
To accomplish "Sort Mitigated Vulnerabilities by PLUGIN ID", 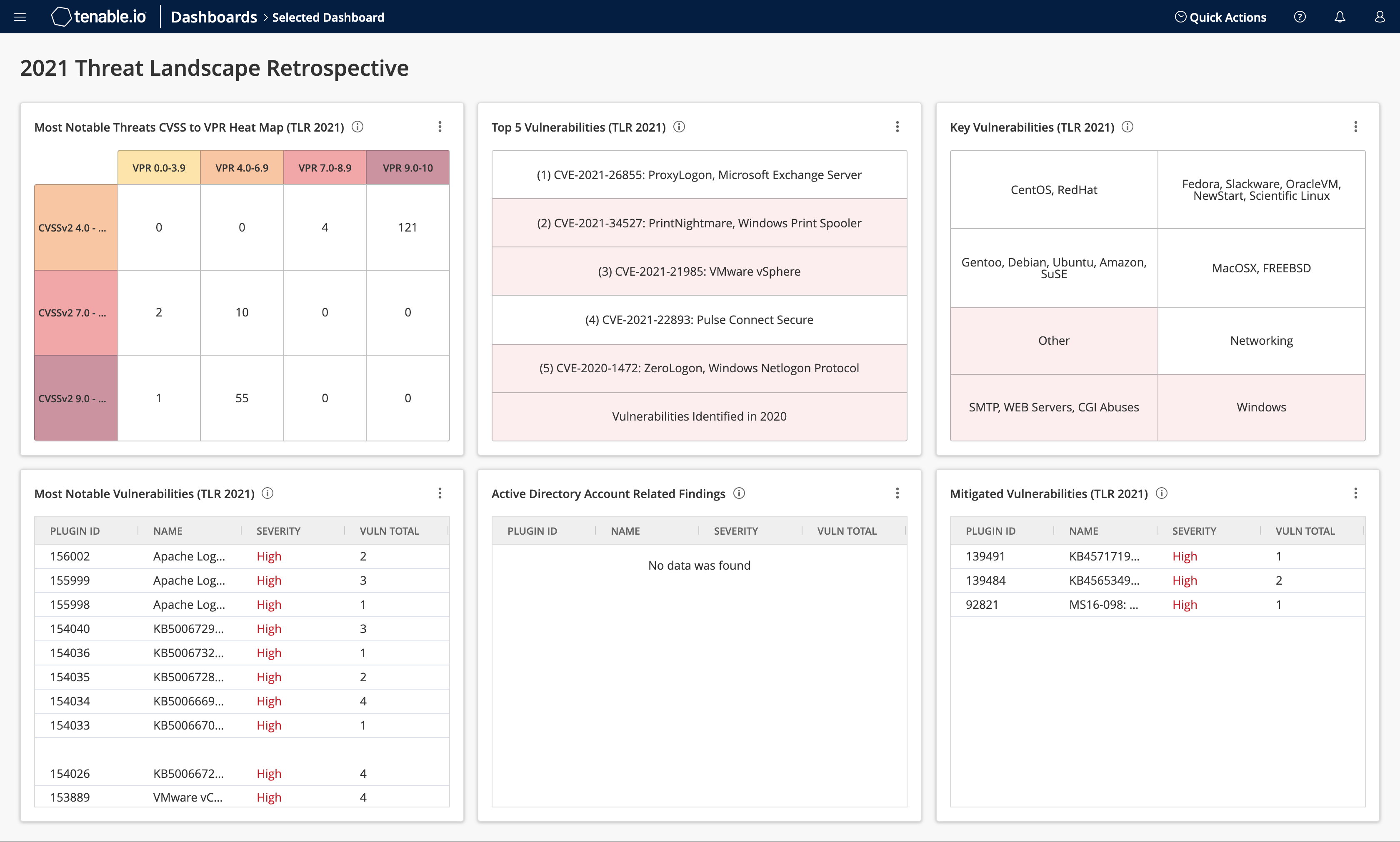I will tap(991, 531).
